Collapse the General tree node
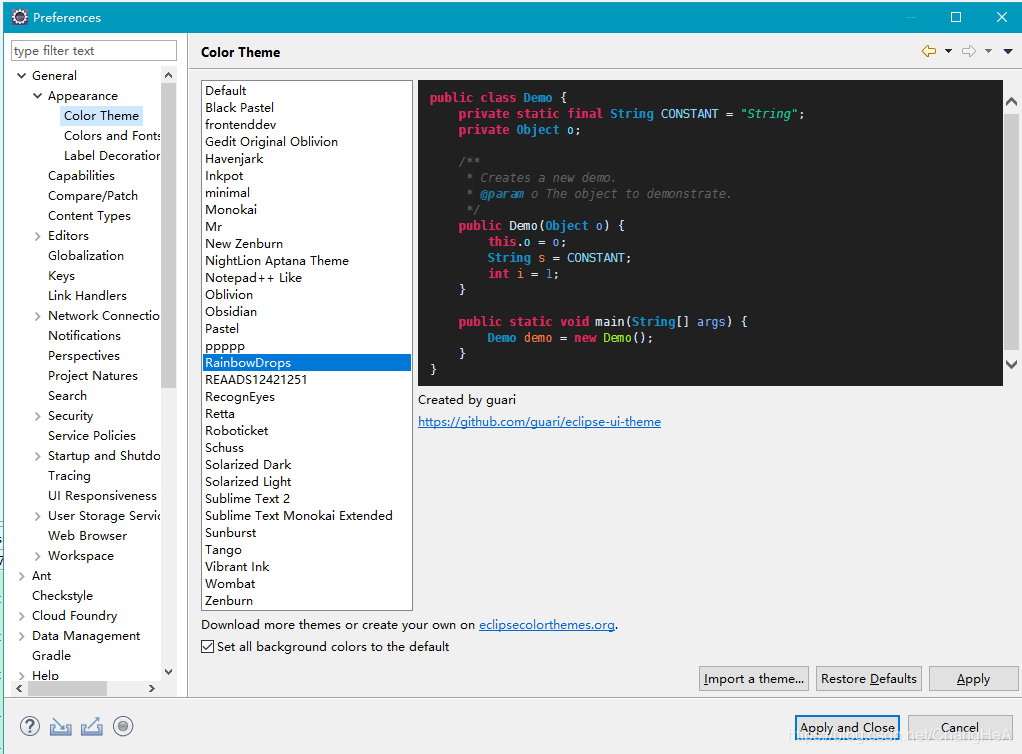The width and height of the screenshot is (1022, 754). pos(22,76)
